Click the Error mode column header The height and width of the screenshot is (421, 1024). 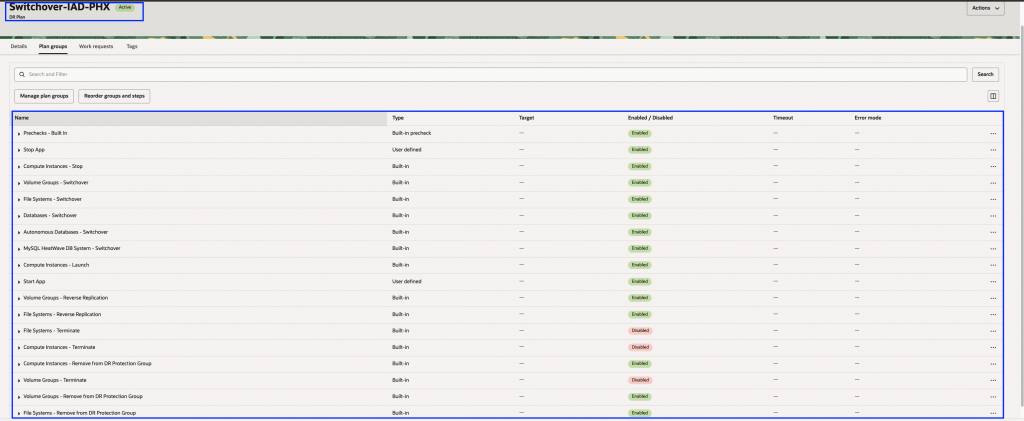pyautogui.click(x=868, y=118)
